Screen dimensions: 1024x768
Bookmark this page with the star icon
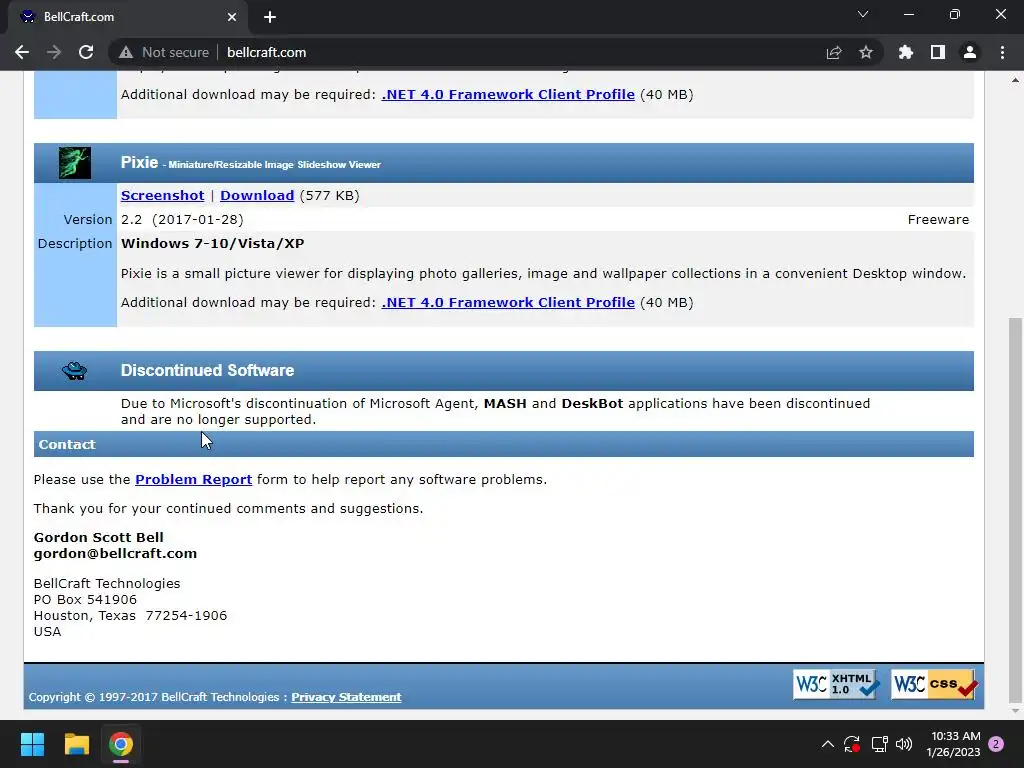[866, 52]
